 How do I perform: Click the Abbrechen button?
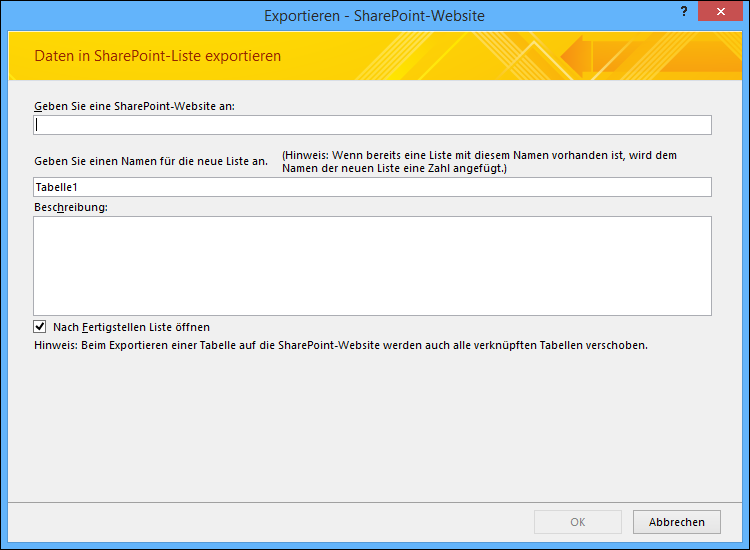click(x=676, y=522)
